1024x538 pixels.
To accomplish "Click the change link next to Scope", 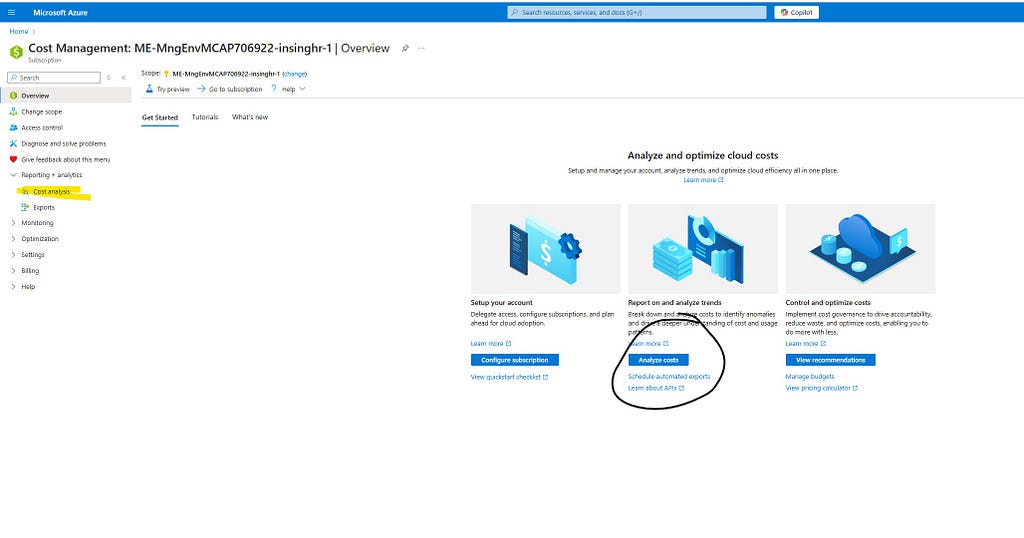I will pyautogui.click(x=295, y=74).
